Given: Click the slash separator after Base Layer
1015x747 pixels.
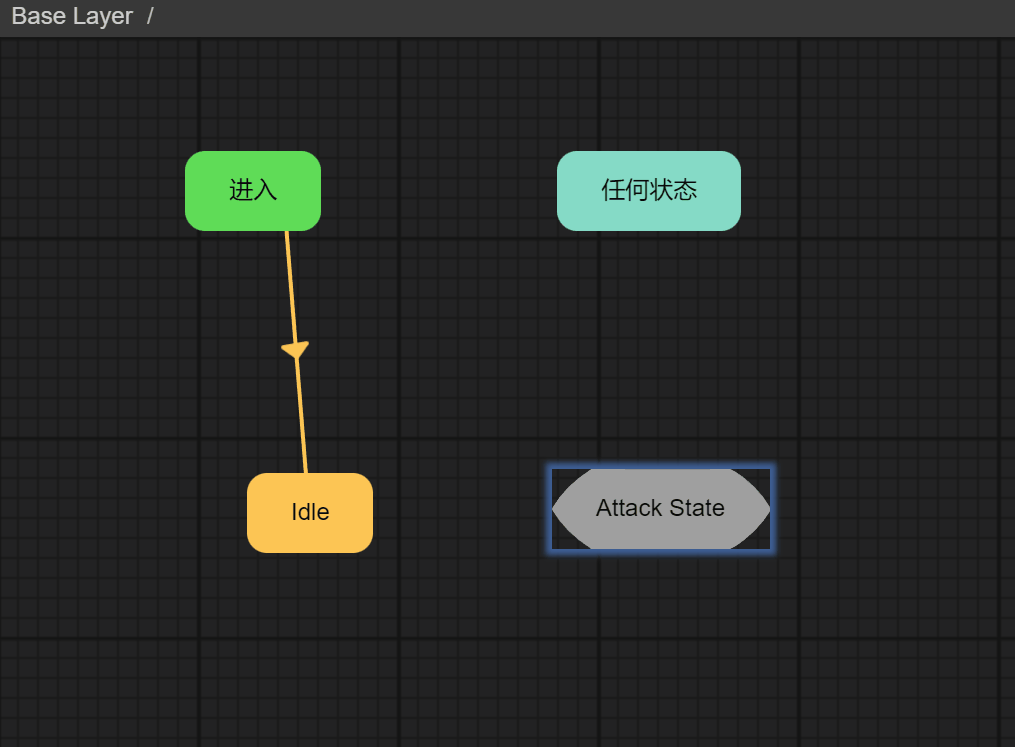Looking at the screenshot, I should tap(150, 17).
